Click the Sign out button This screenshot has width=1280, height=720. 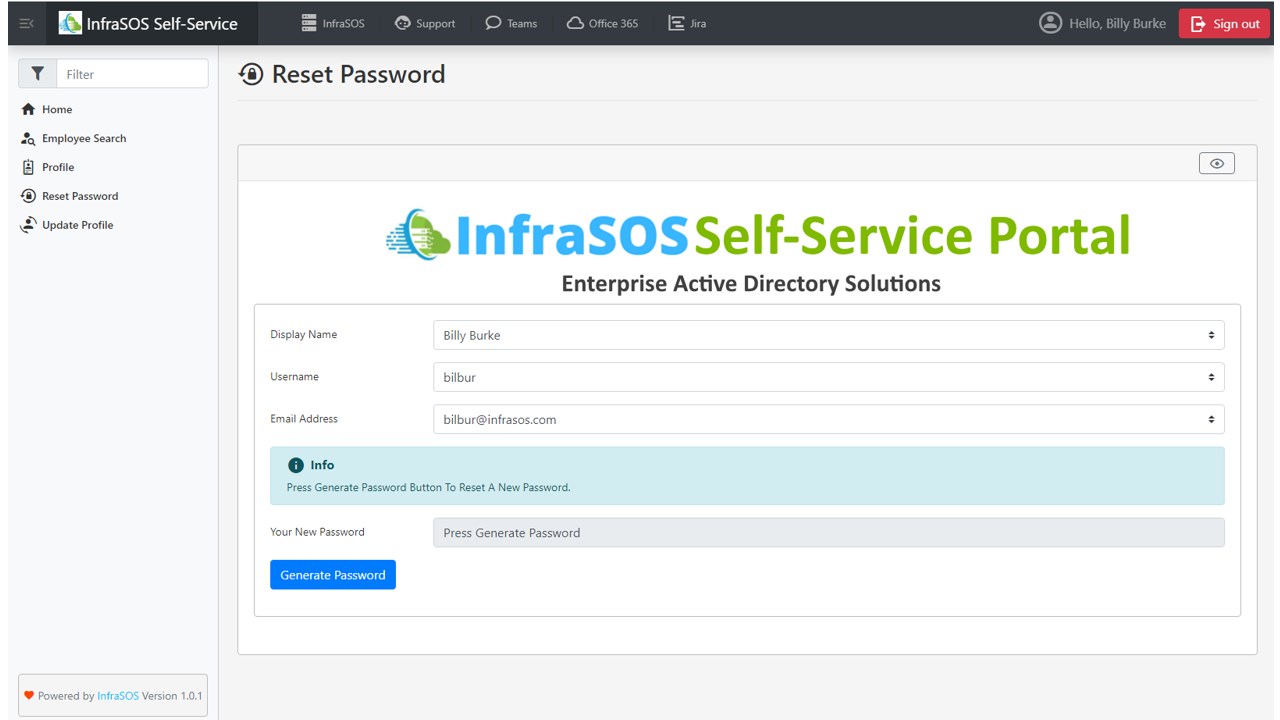tap(1224, 24)
